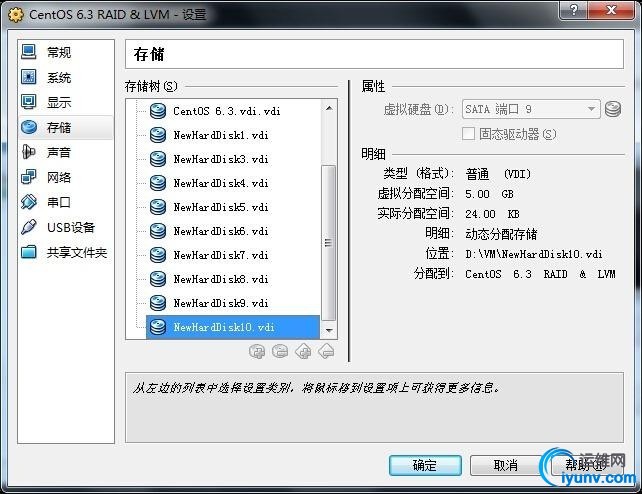Open the 网络 network settings category

point(66,177)
